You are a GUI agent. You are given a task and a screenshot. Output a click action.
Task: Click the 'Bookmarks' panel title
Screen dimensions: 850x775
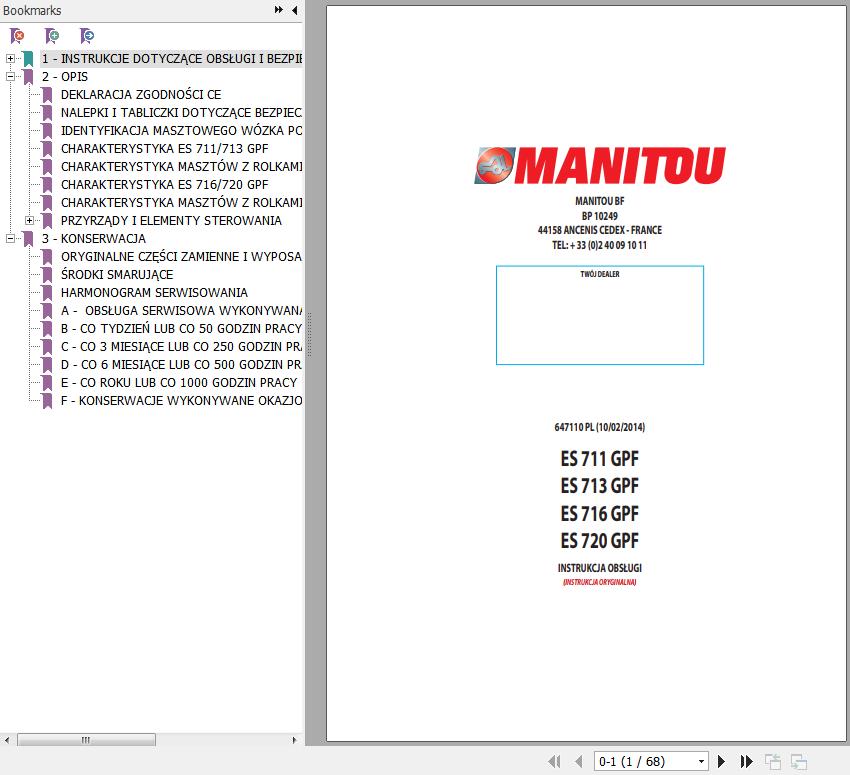click(x=32, y=10)
